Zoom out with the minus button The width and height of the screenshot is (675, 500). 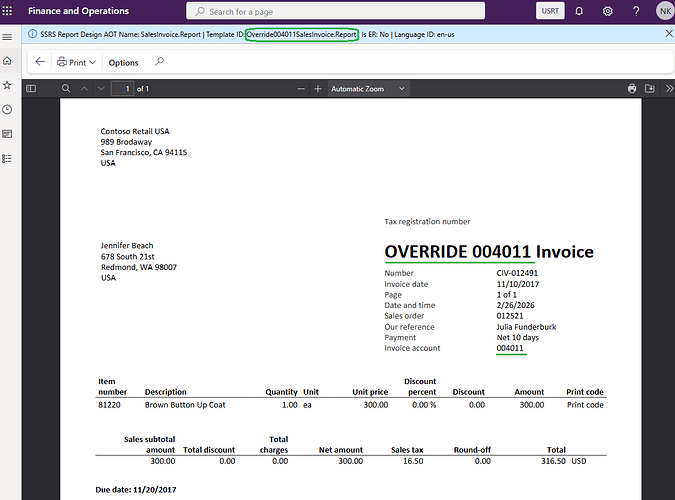tap(301, 89)
